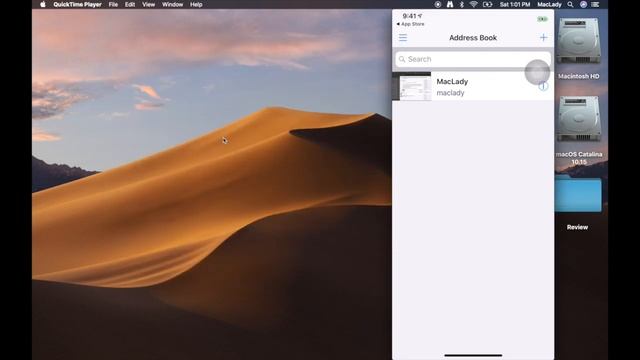The height and width of the screenshot is (360, 640).
Task: Click the Address Book title
Action: [473, 38]
